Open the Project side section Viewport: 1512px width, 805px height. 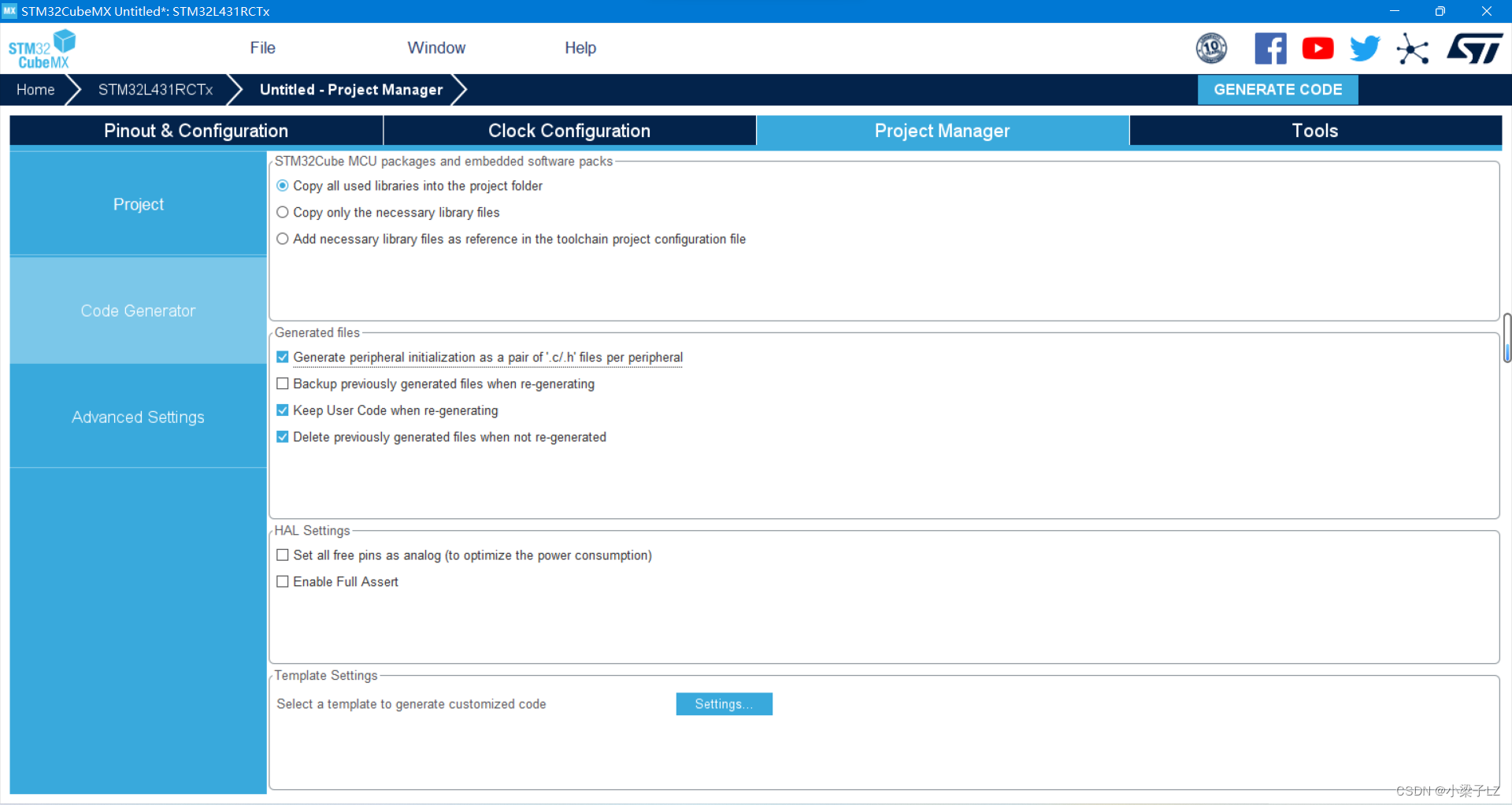pos(139,204)
